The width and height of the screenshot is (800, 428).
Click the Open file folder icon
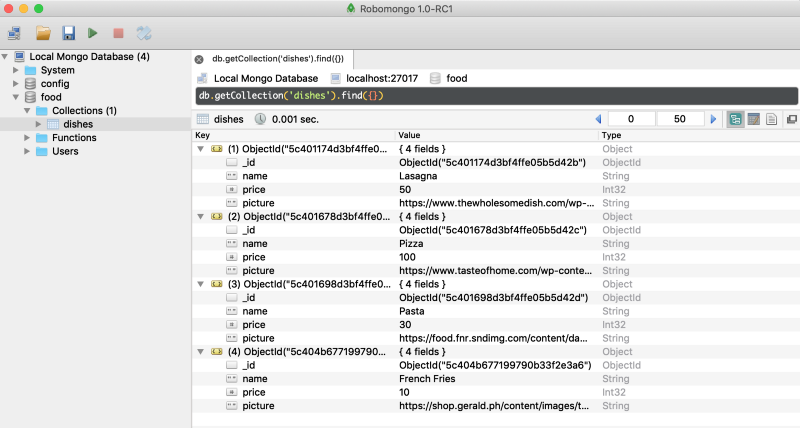point(43,33)
